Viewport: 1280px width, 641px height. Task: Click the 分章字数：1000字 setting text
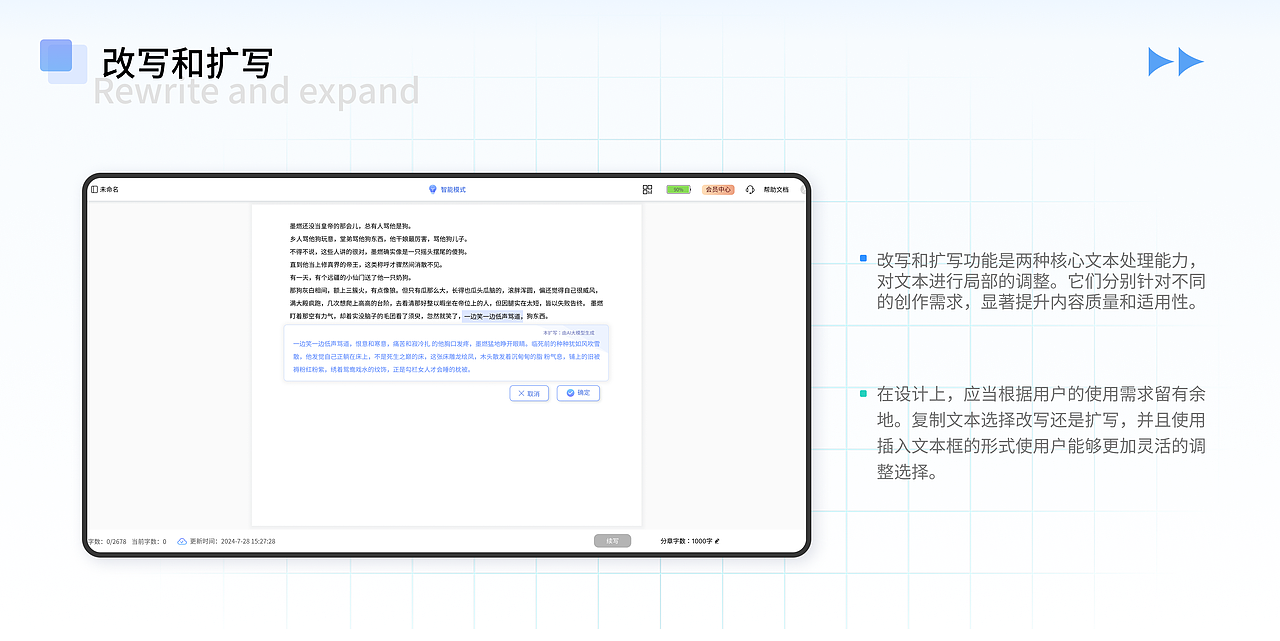click(686, 541)
